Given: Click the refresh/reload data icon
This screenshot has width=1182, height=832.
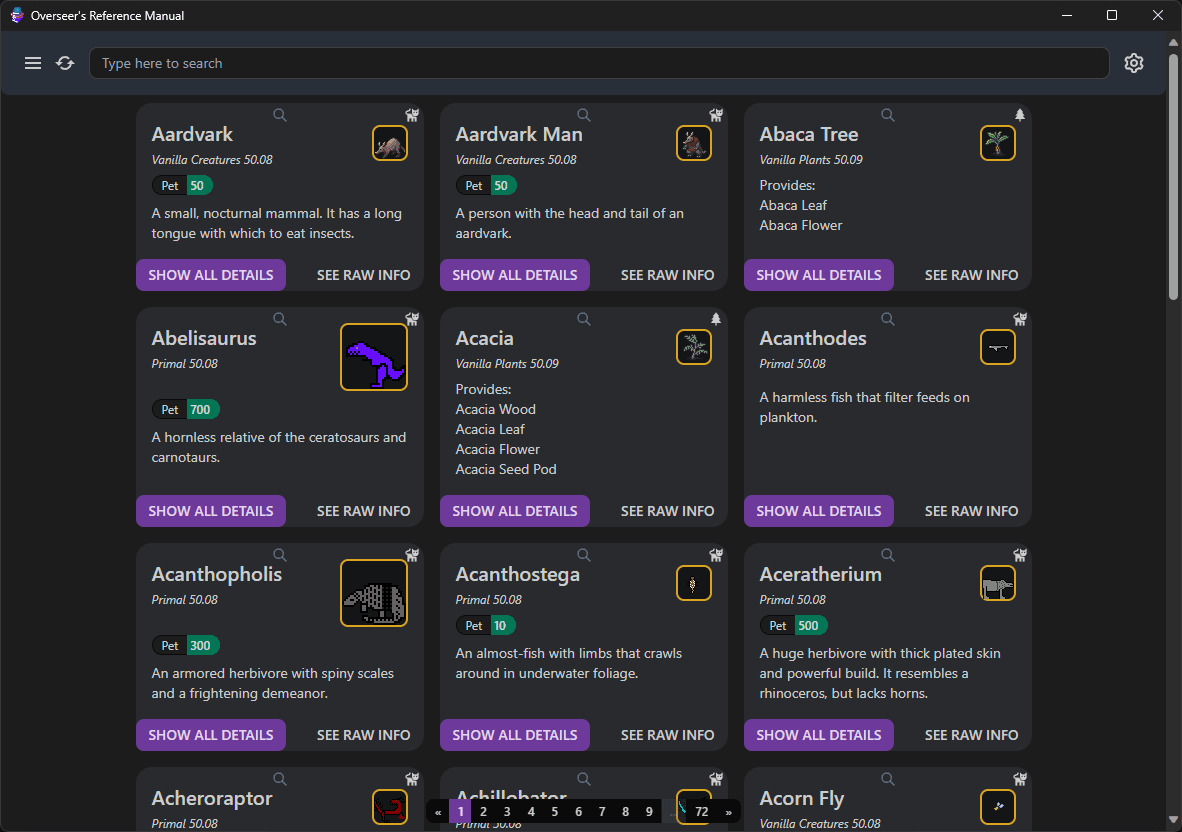Looking at the screenshot, I should pos(66,63).
